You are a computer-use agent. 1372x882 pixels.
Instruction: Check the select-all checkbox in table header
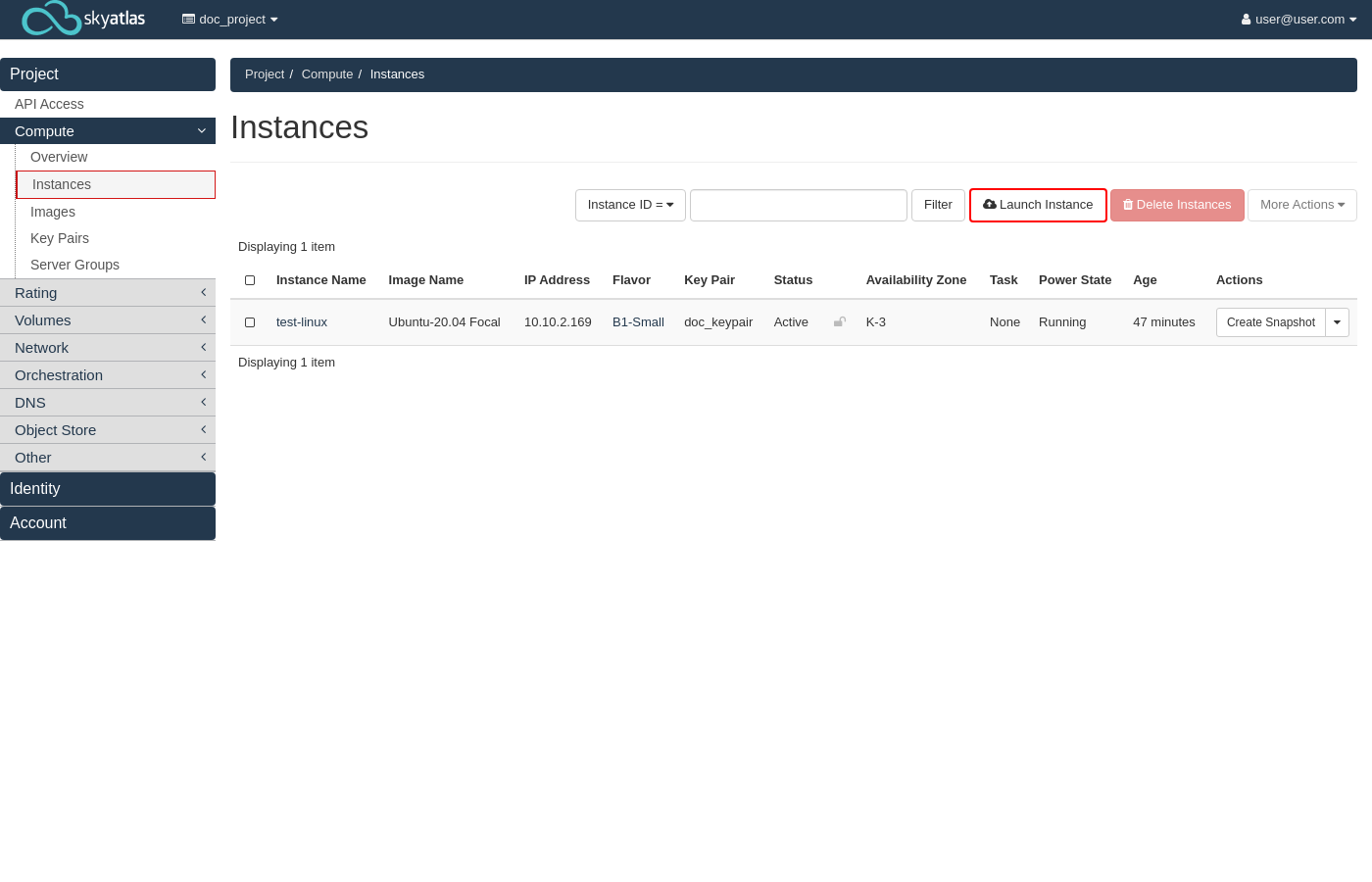coord(250,280)
